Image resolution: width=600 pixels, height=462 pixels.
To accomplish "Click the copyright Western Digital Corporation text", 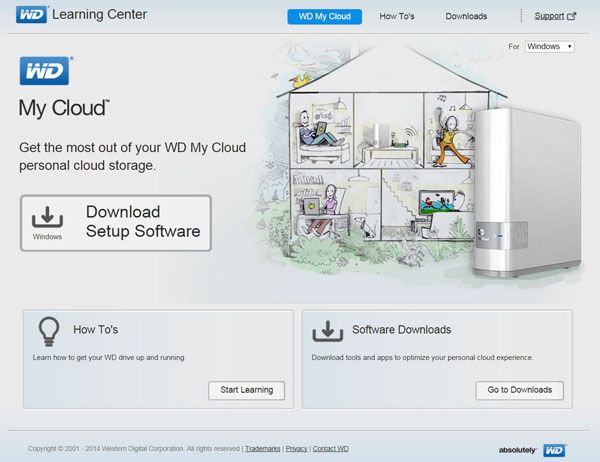I will coord(134,449).
